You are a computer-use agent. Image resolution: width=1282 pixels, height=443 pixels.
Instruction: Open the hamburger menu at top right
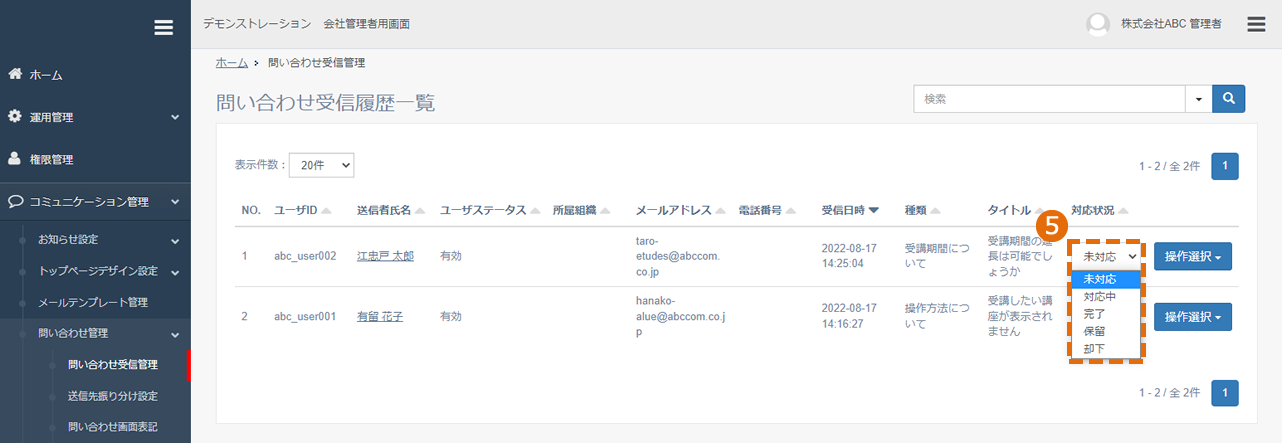point(1256,24)
